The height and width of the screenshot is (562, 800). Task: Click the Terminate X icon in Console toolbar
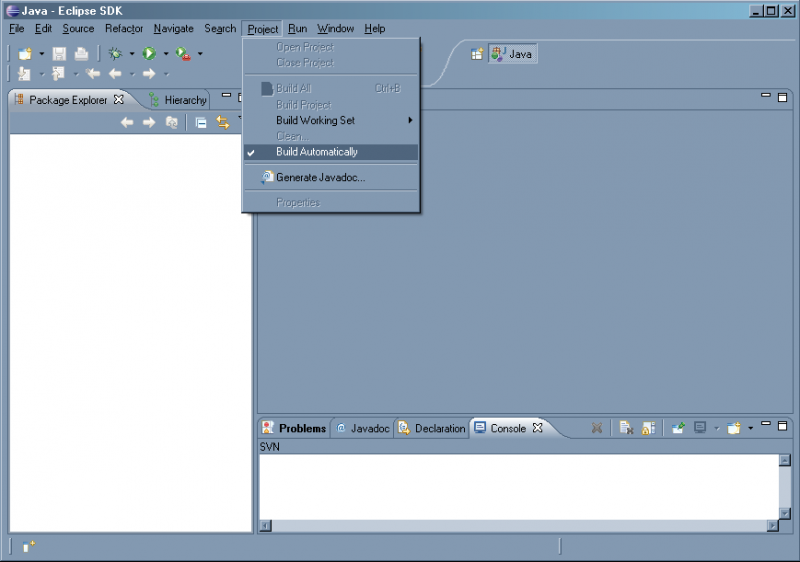click(596, 428)
